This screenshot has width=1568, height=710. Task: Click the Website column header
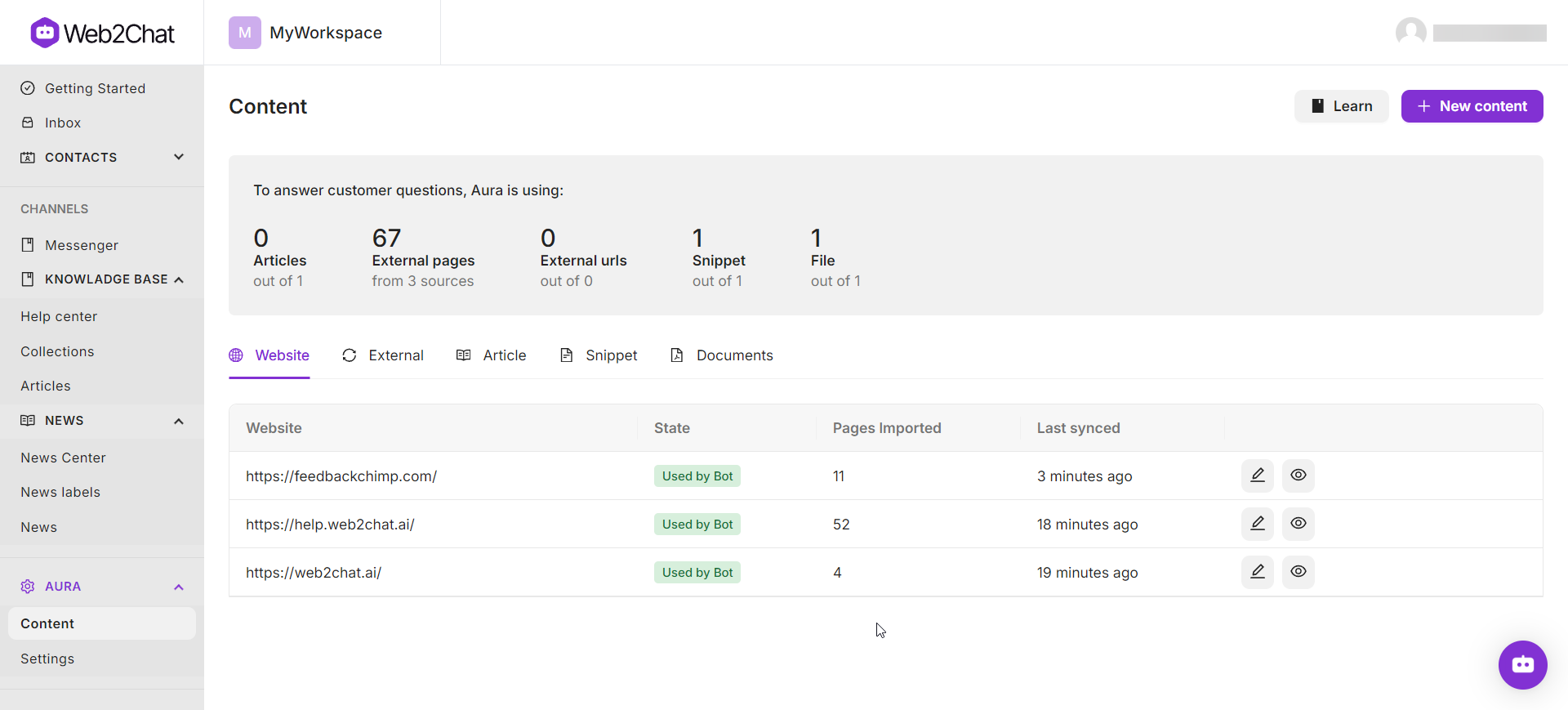[x=274, y=428]
